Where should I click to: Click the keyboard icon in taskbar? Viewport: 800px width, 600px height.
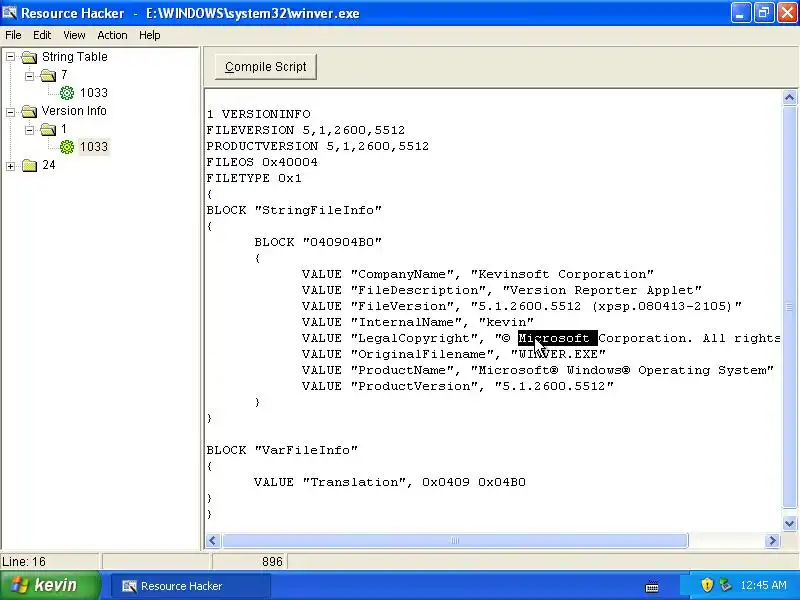click(x=652, y=587)
